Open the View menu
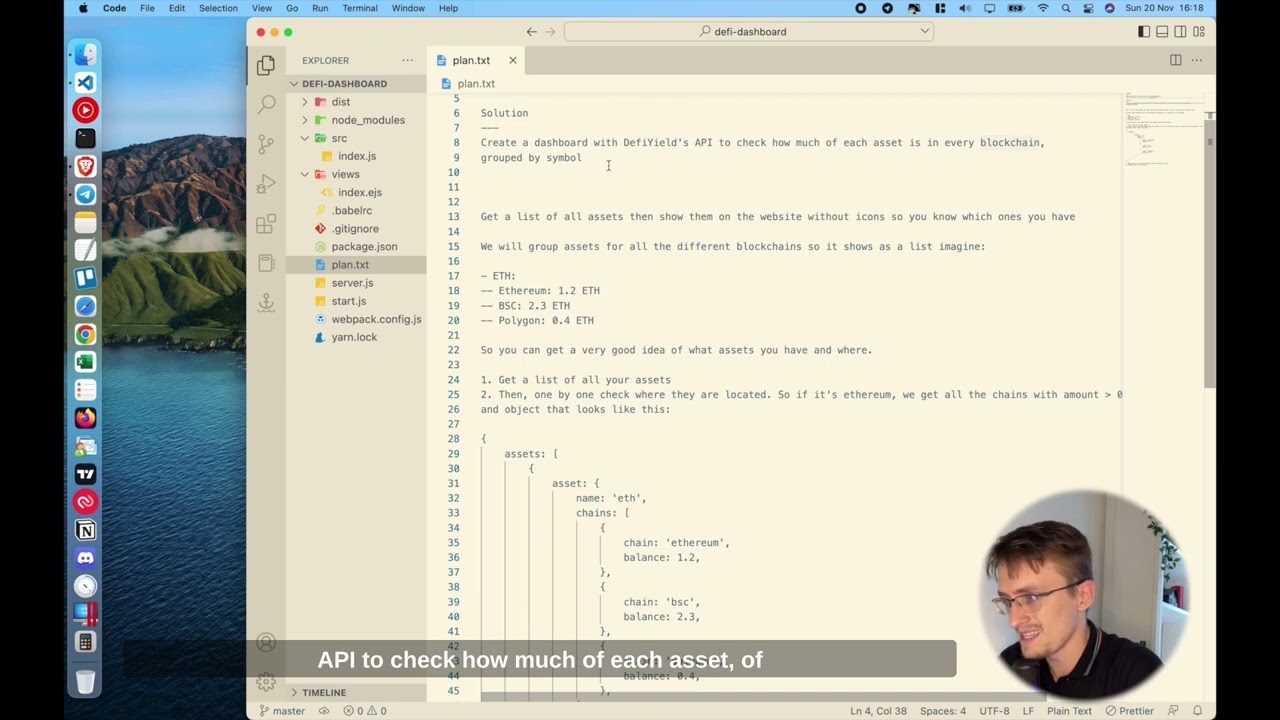 point(262,8)
